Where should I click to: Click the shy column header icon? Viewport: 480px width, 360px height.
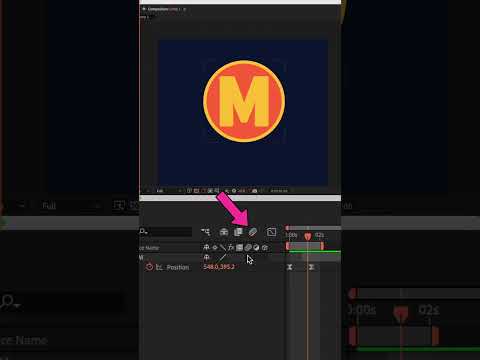pyautogui.click(x=206, y=247)
